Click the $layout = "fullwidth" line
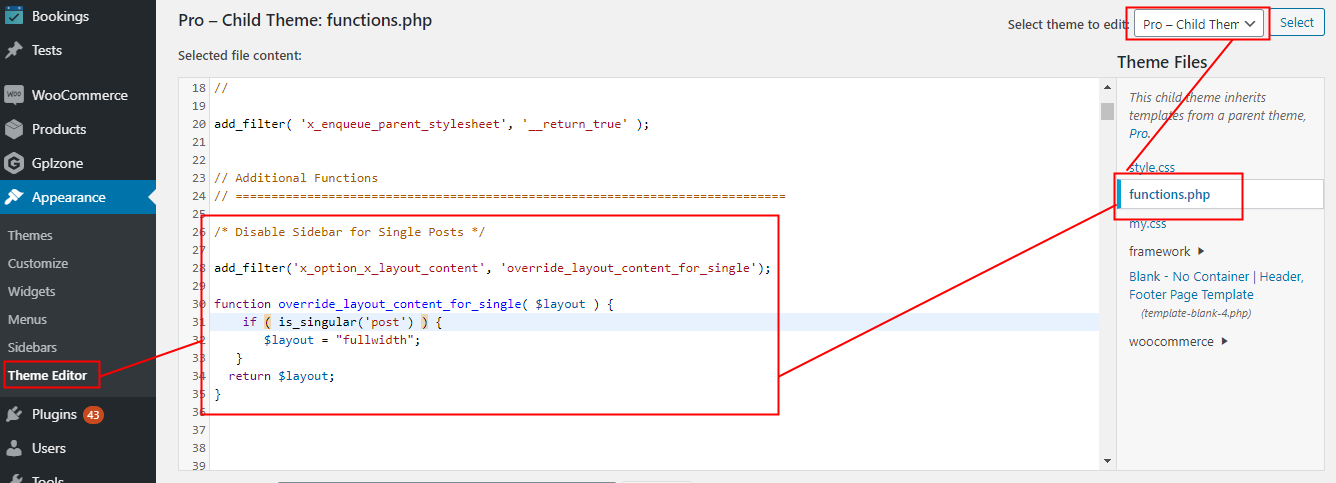This screenshot has width=1336, height=483. point(342,340)
